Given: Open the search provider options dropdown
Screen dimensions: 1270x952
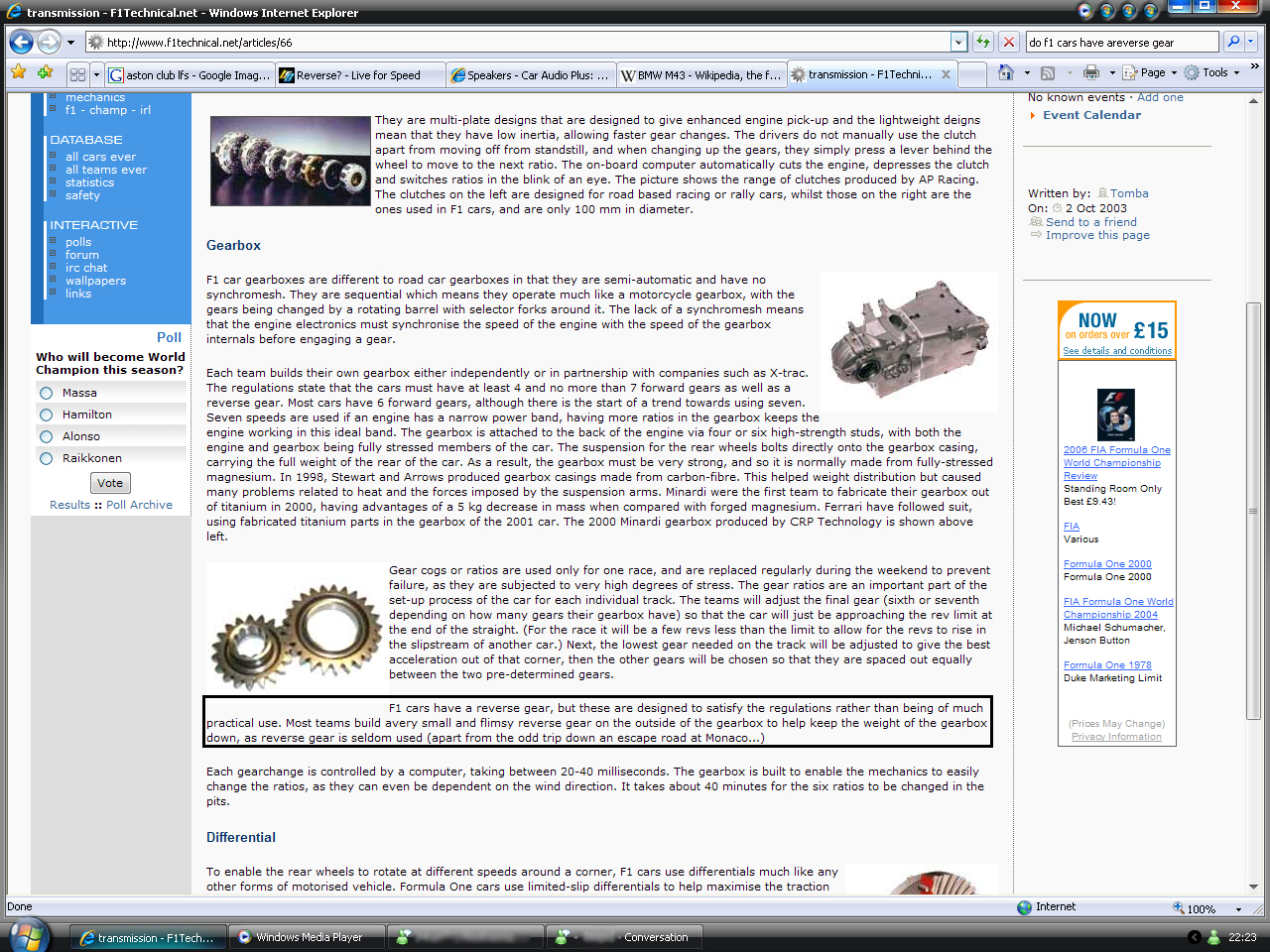Looking at the screenshot, I should click(1251, 42).
